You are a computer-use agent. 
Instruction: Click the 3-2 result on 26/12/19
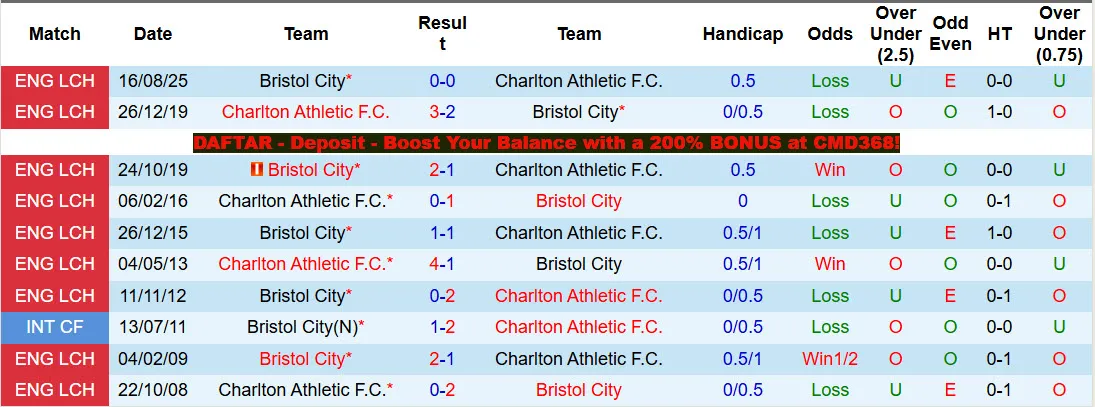[442, 112]
